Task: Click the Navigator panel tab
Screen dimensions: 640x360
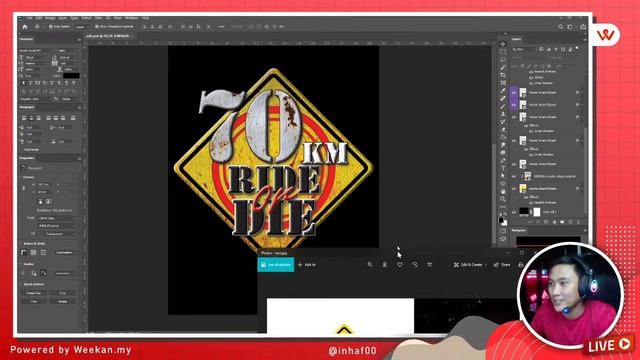Action: click(x=519, y=230)
